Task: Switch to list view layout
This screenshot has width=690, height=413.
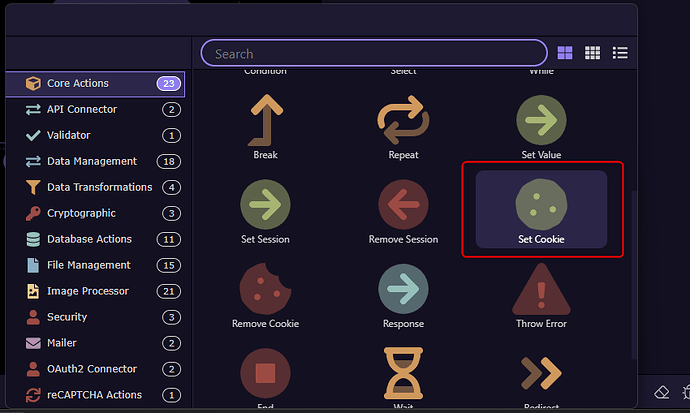Action: tap(620, 53)
